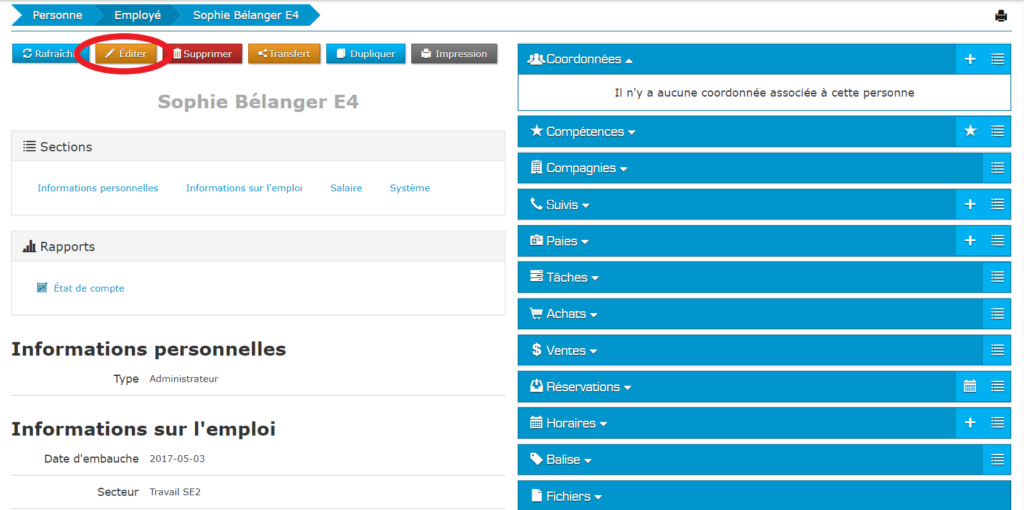Click the star icon in Compétences bar
Screen dimensions: 1024x510
tap(969, 131)
